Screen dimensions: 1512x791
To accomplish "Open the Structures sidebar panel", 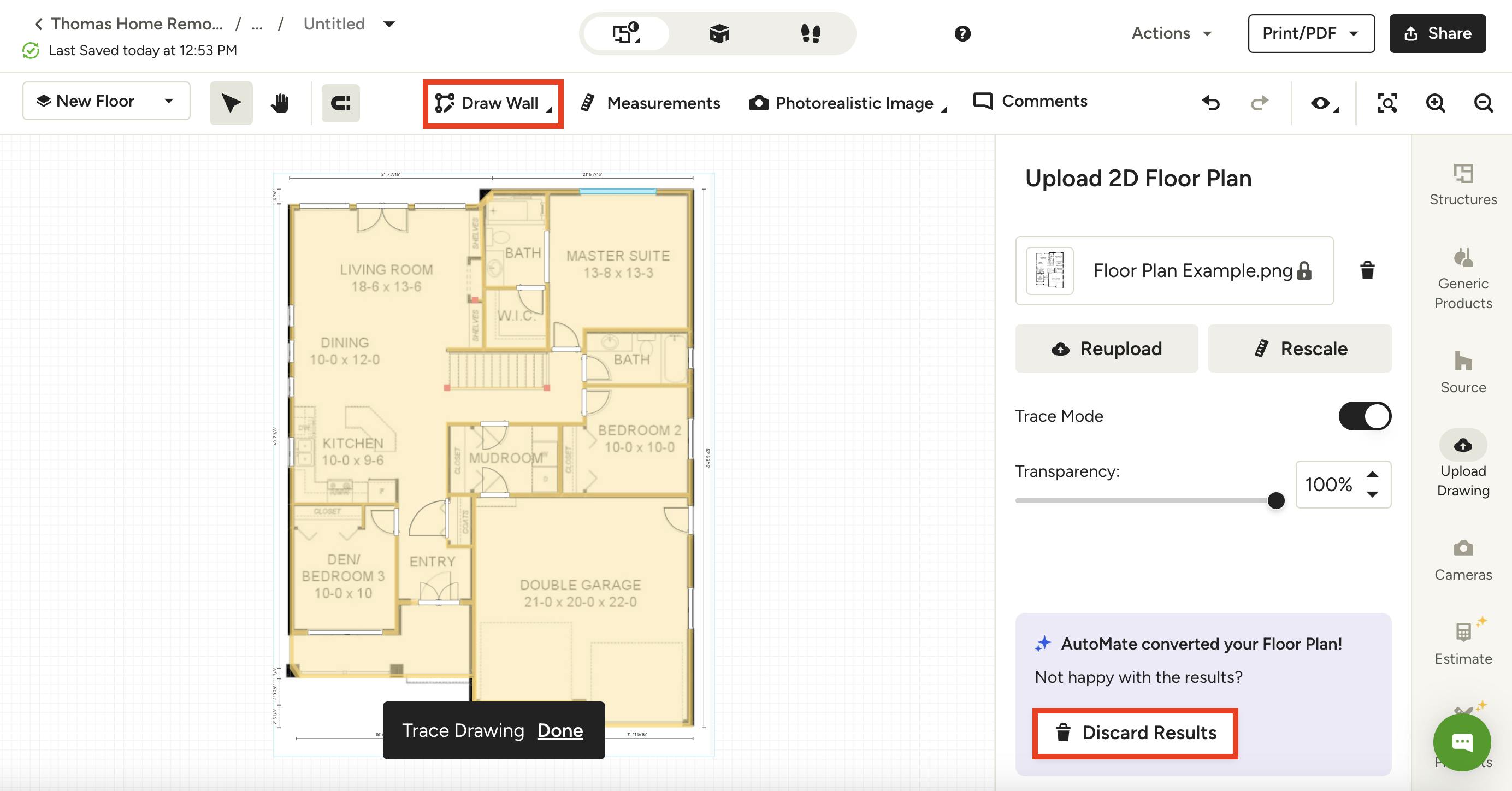I will coord(1463,184).
